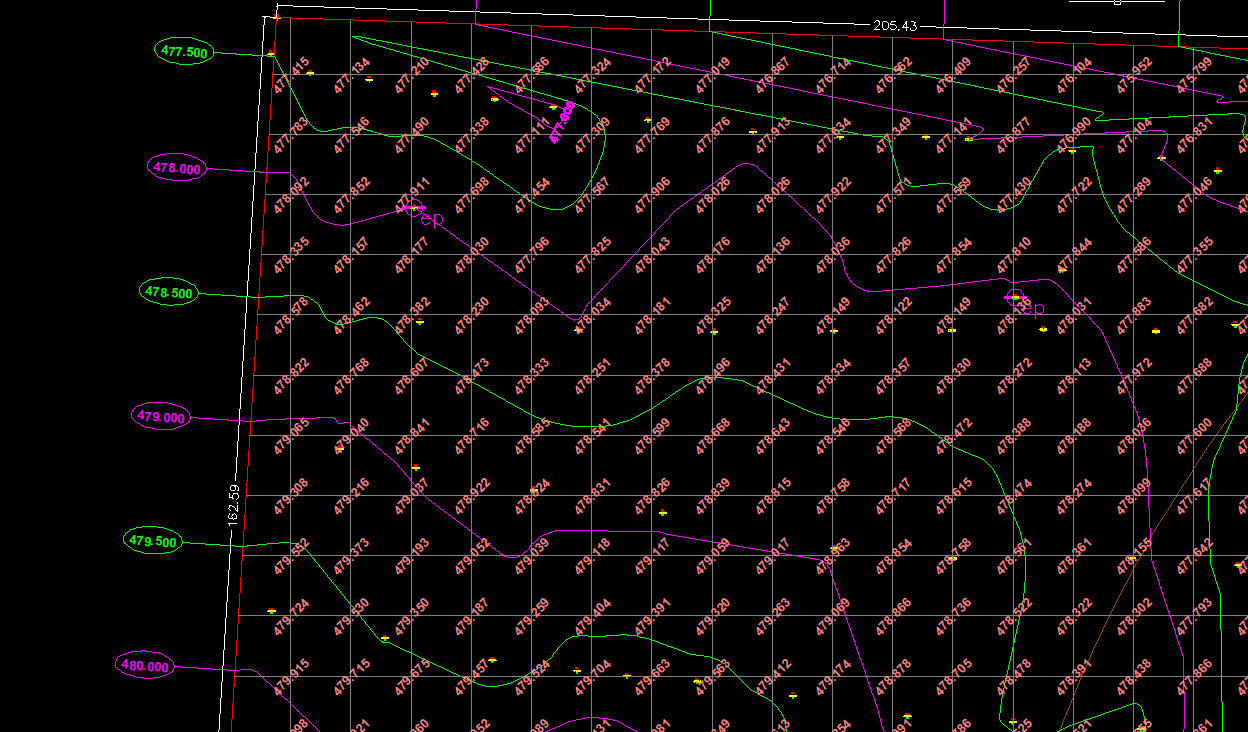This screenshot has width=1248, height=732.
Task: Click spot elevation 477.906
Action: click(x=653, y=196)
